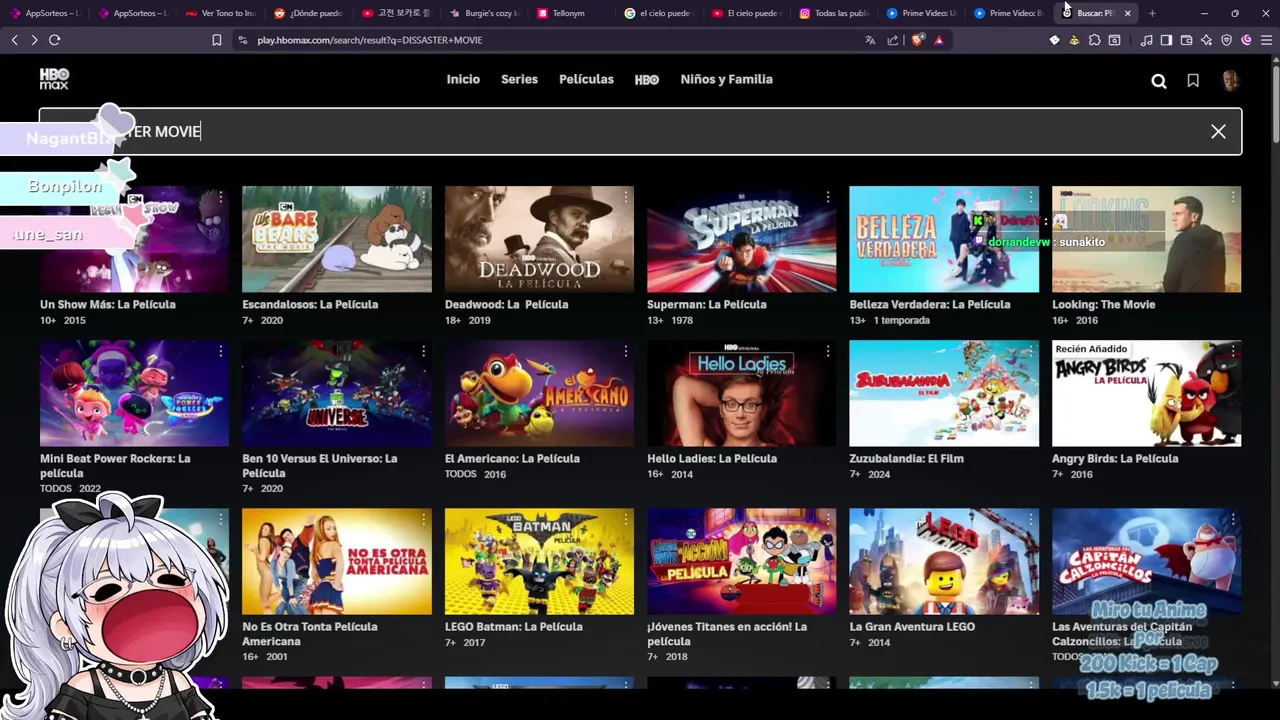The image size is (1280, 720).
Task: Click title '¡Jóvenes Titanes en acción! La película'
Action: point(727,634)
